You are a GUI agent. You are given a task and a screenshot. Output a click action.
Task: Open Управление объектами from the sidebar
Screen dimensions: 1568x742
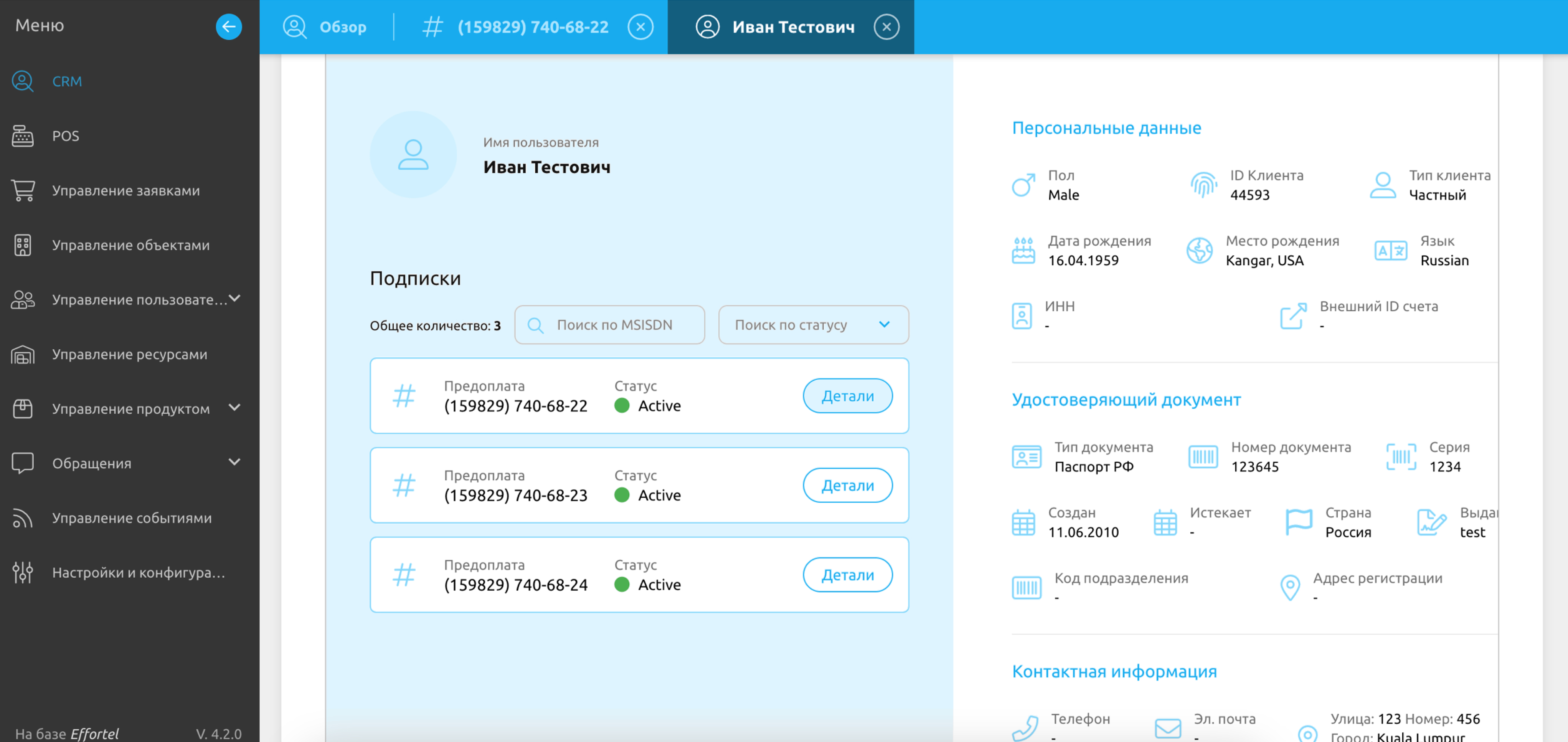tap(130, 245)
